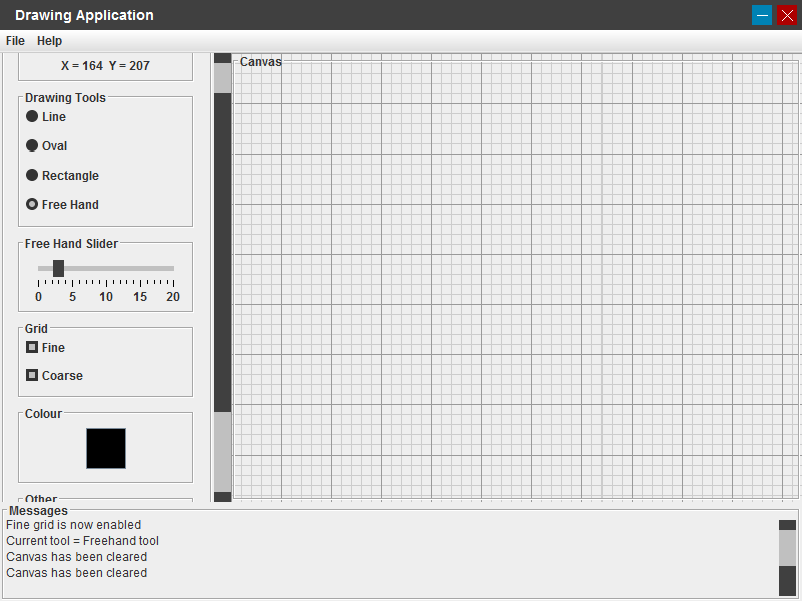
Task: Click the Free Hand Slider thumb
Action: tap(58, 268)
